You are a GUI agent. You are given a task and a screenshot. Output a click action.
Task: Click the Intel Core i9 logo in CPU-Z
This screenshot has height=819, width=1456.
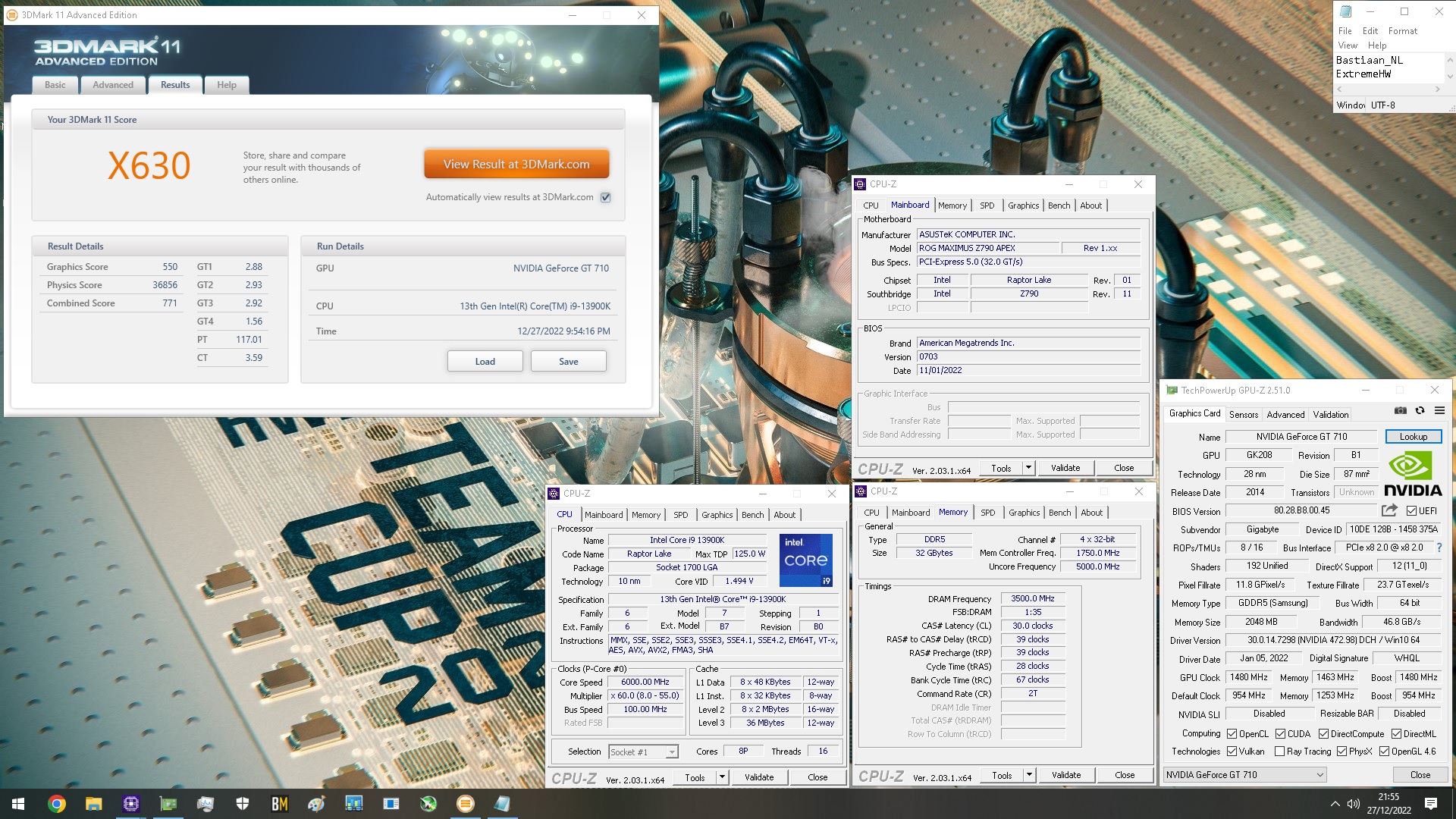click(806, 560)
